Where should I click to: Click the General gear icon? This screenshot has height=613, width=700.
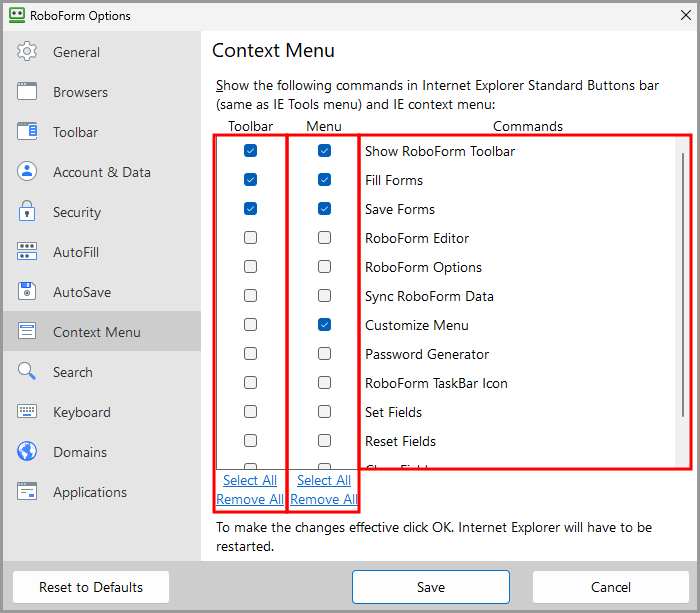(x=27, y=51)
